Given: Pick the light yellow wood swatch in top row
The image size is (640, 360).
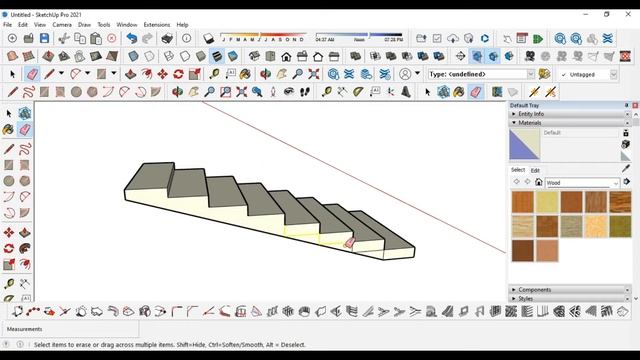Looking at the screenshot, I should coord(547,202).
